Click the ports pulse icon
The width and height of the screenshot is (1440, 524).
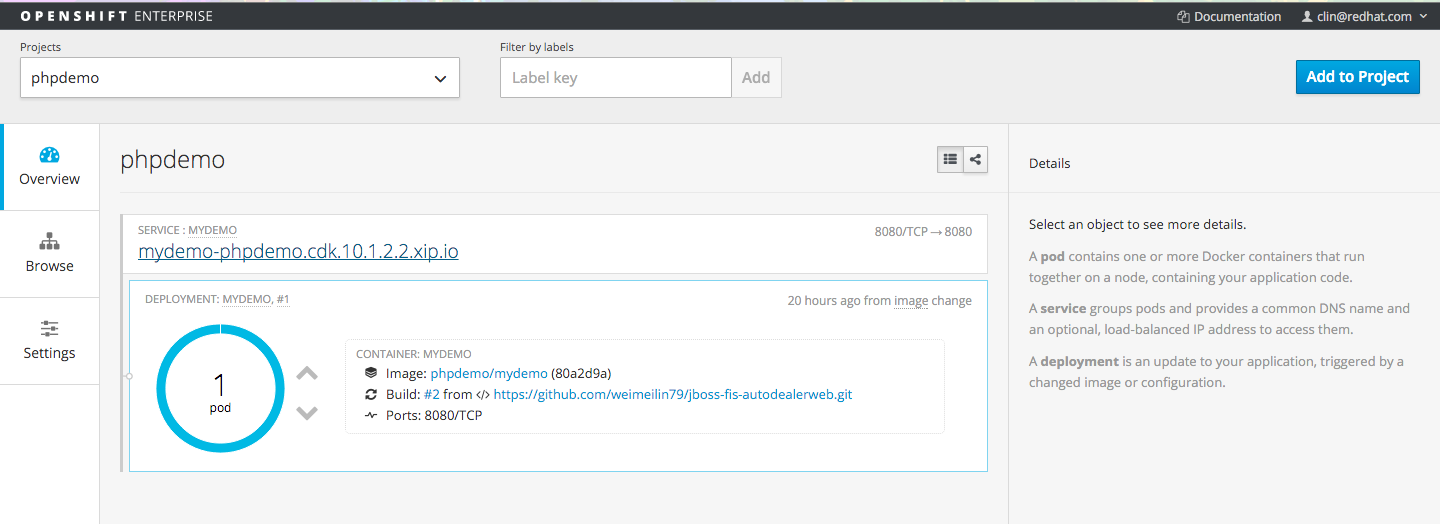click(371, 415)
